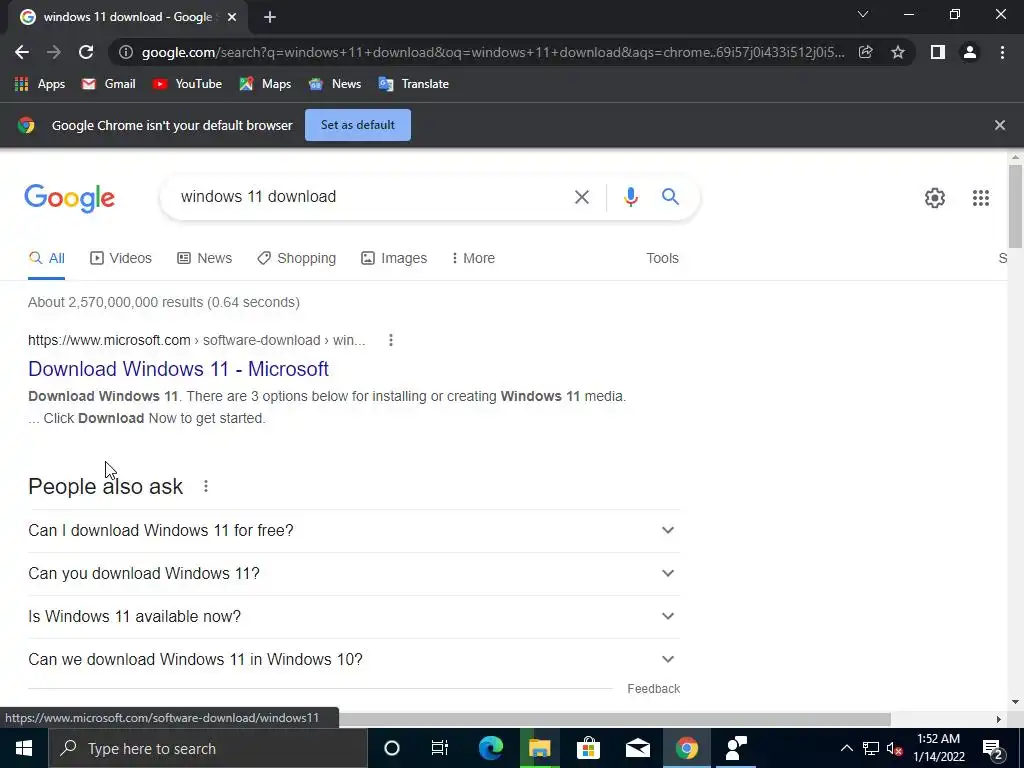Open the Maps bookmark
Screen dimensions: 1024x768
[x=265, y=84]
